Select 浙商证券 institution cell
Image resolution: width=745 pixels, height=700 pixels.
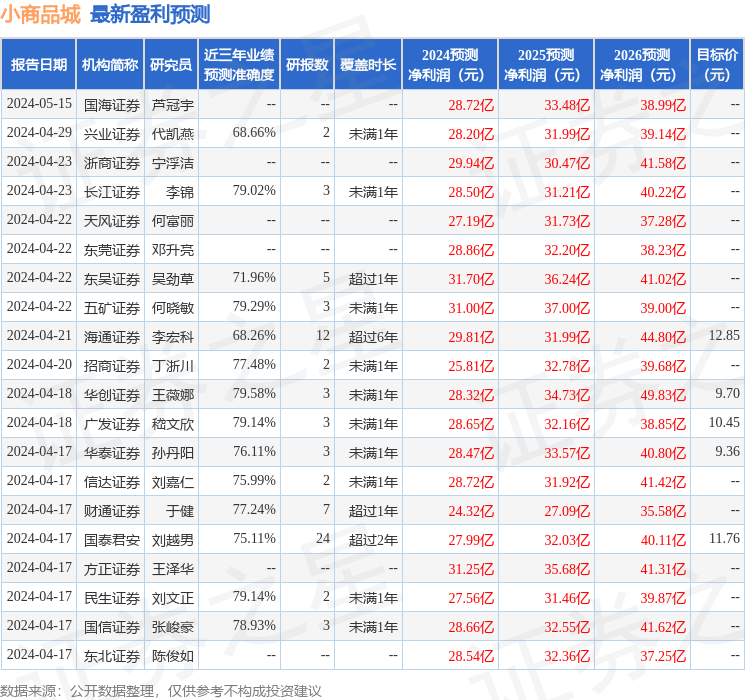coord(112,163)
